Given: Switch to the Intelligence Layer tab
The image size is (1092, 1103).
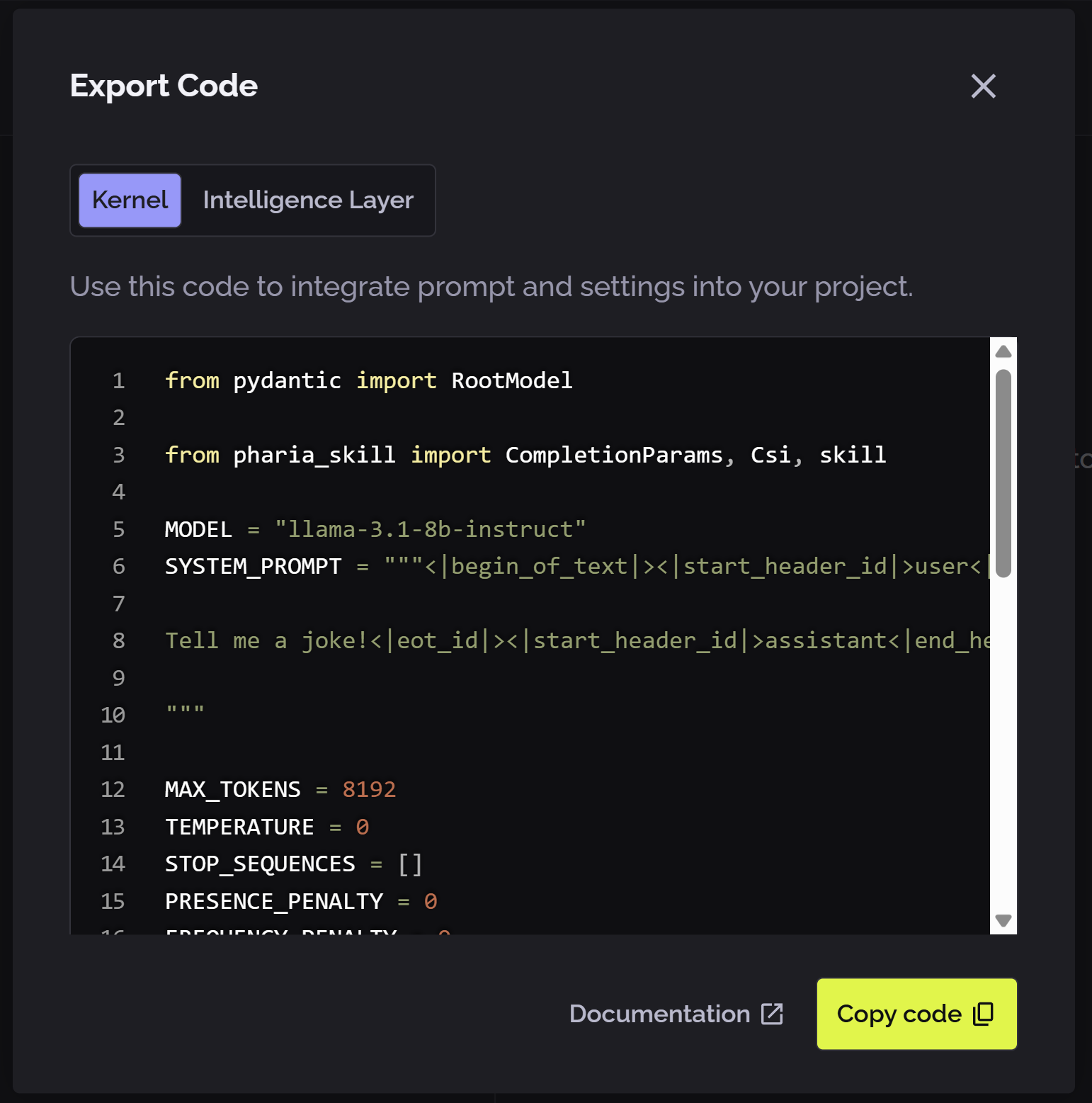Looking at the screenshot, I should coord(307,200).
